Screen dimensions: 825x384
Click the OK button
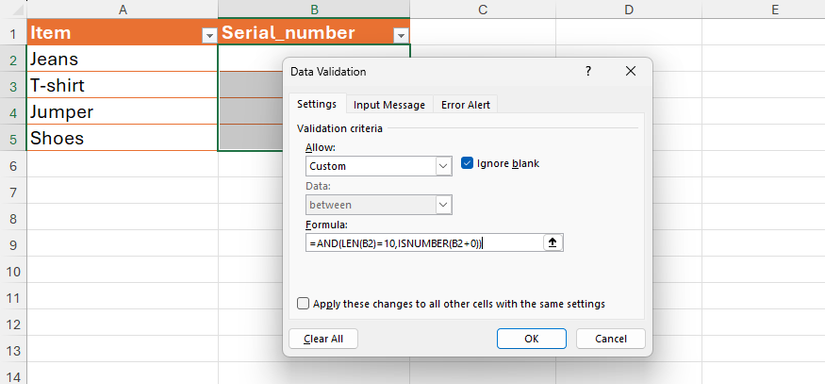tap(531, 339)
